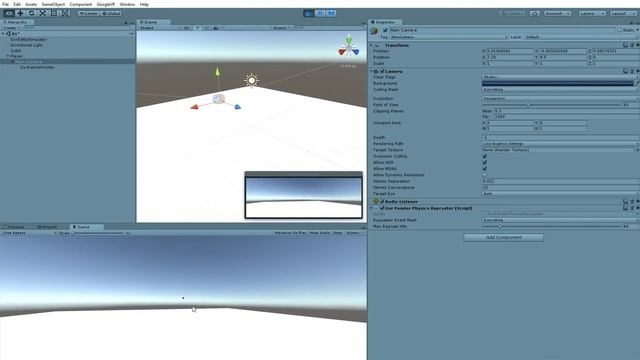640x360 pixels.
Task: Select the Move tool in the toolbar
Action: 20,13
